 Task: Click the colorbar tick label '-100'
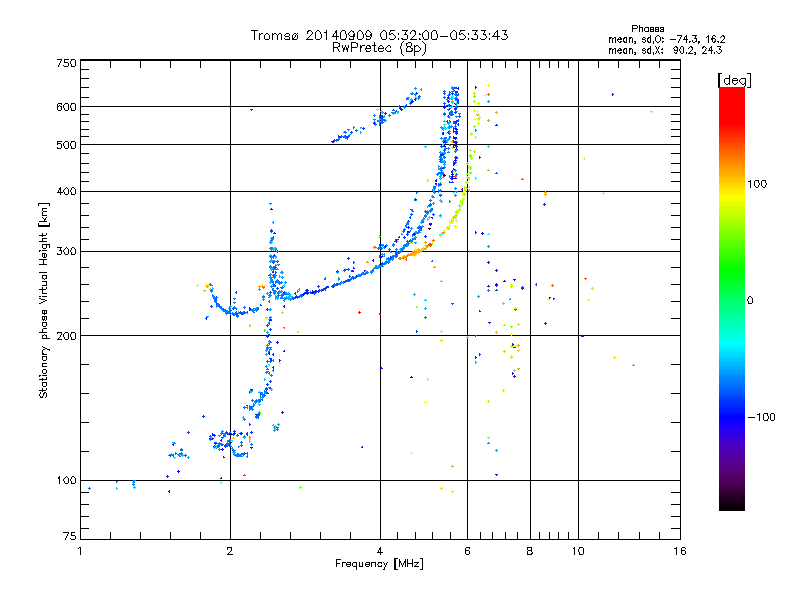(x=761, y=417)
